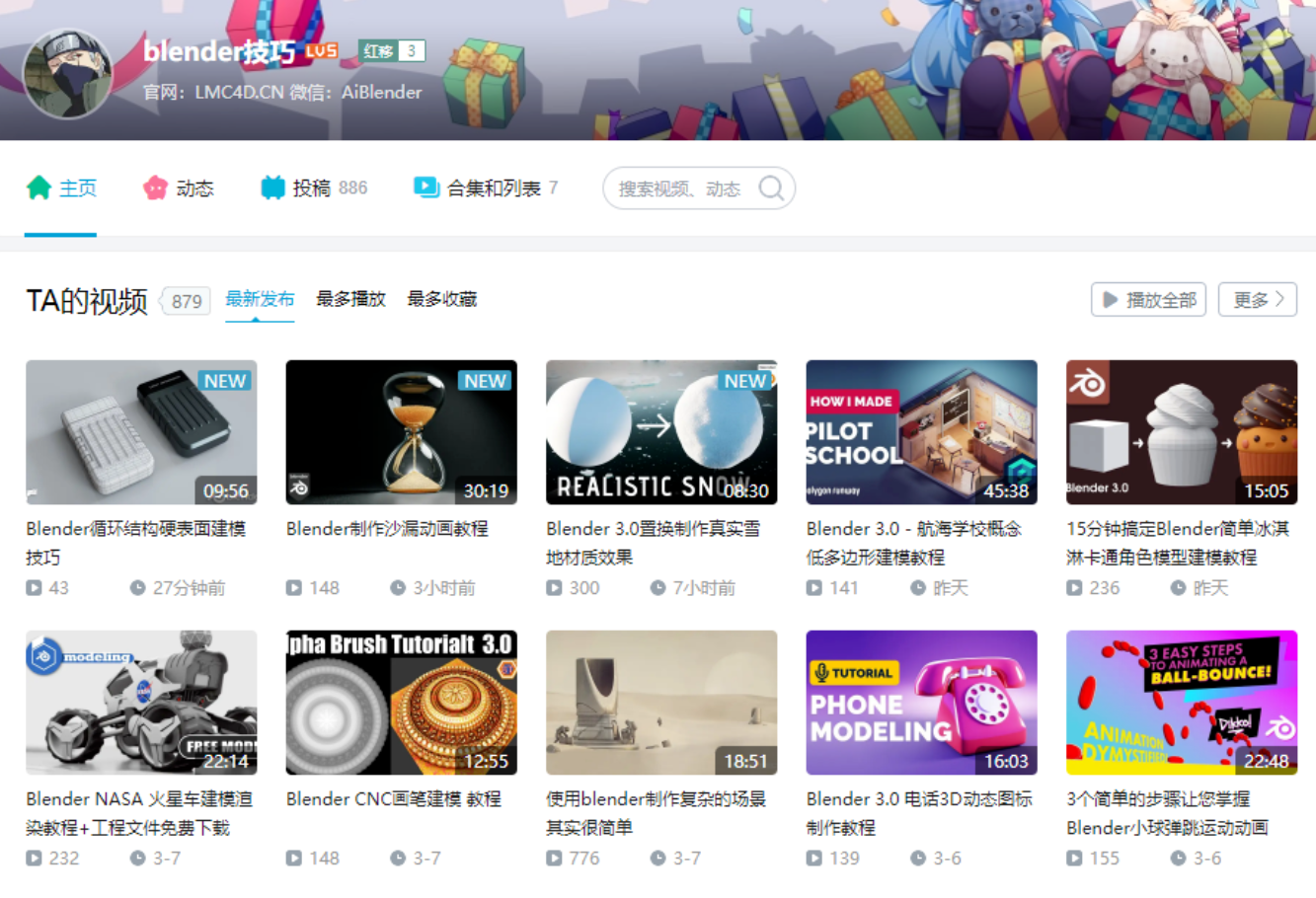Open the desert scene thumbnail 18:51
Viewport: 1316px width, 898px height.
tap(661, 703)
